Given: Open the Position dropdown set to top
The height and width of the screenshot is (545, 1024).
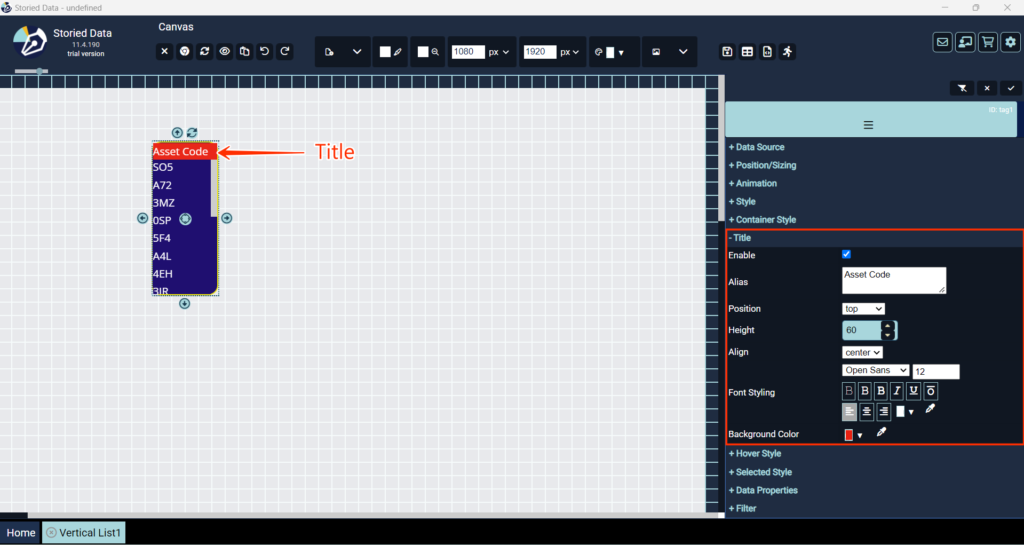Looking at the screenshot, I should (x=863, y=309).
